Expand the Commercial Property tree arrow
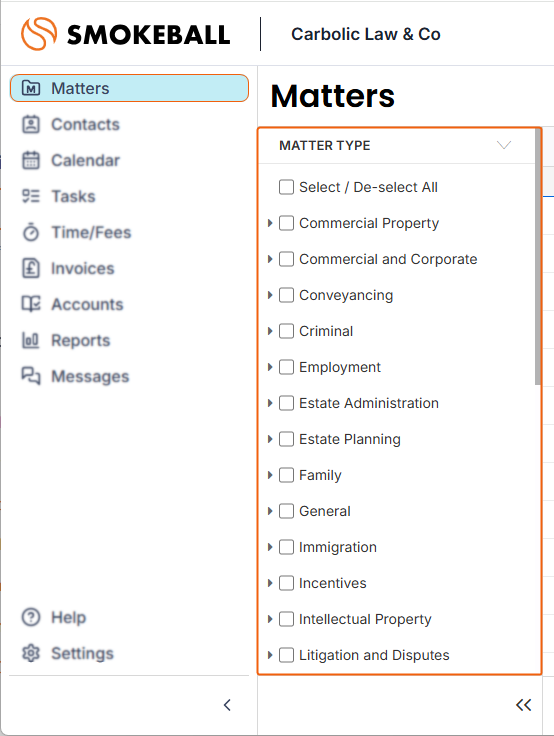The image size is (554, 736). tap(270, 223)
